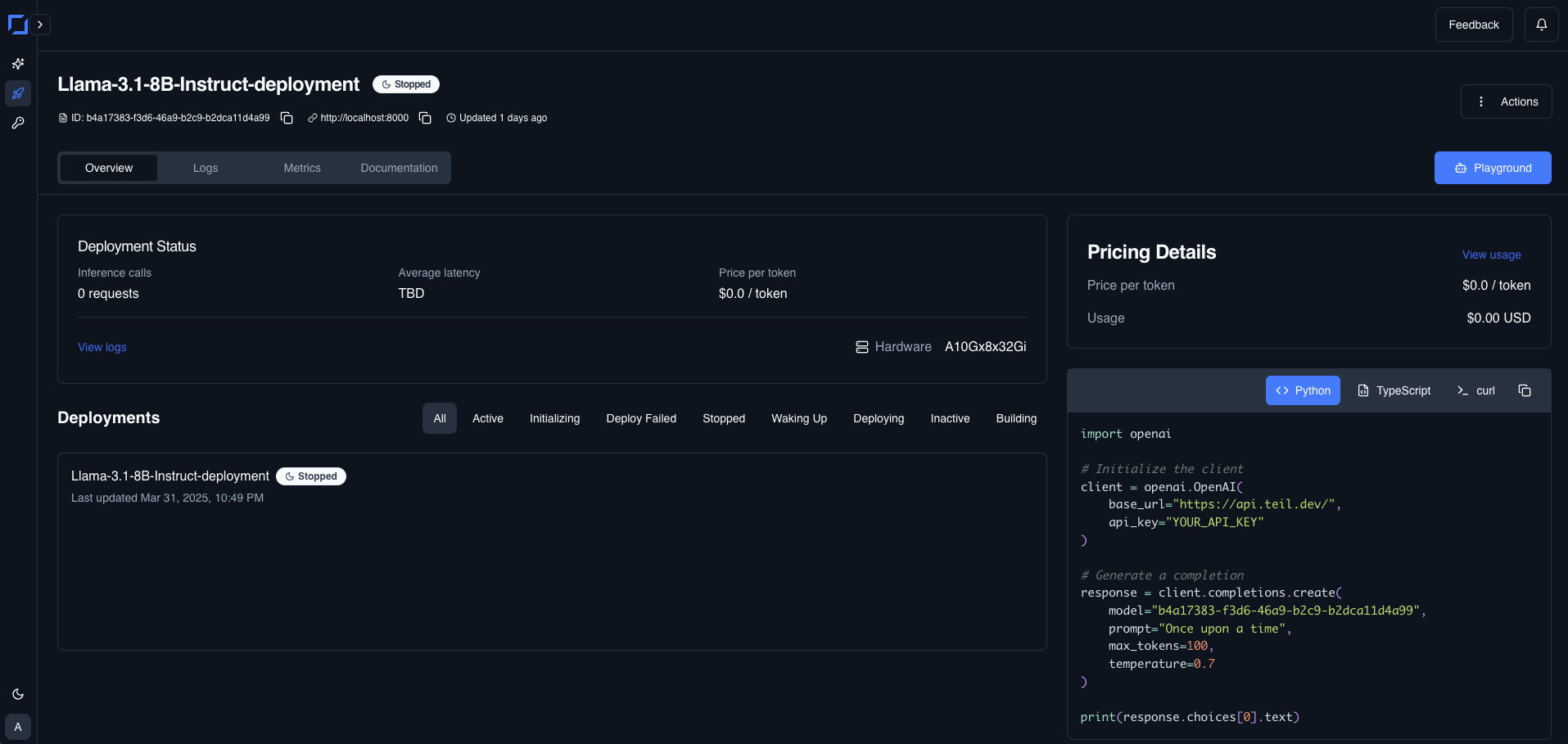This screenshot has height=744, width=1568.
Task: Filter deployments by Building
Action: [1016, 418]
